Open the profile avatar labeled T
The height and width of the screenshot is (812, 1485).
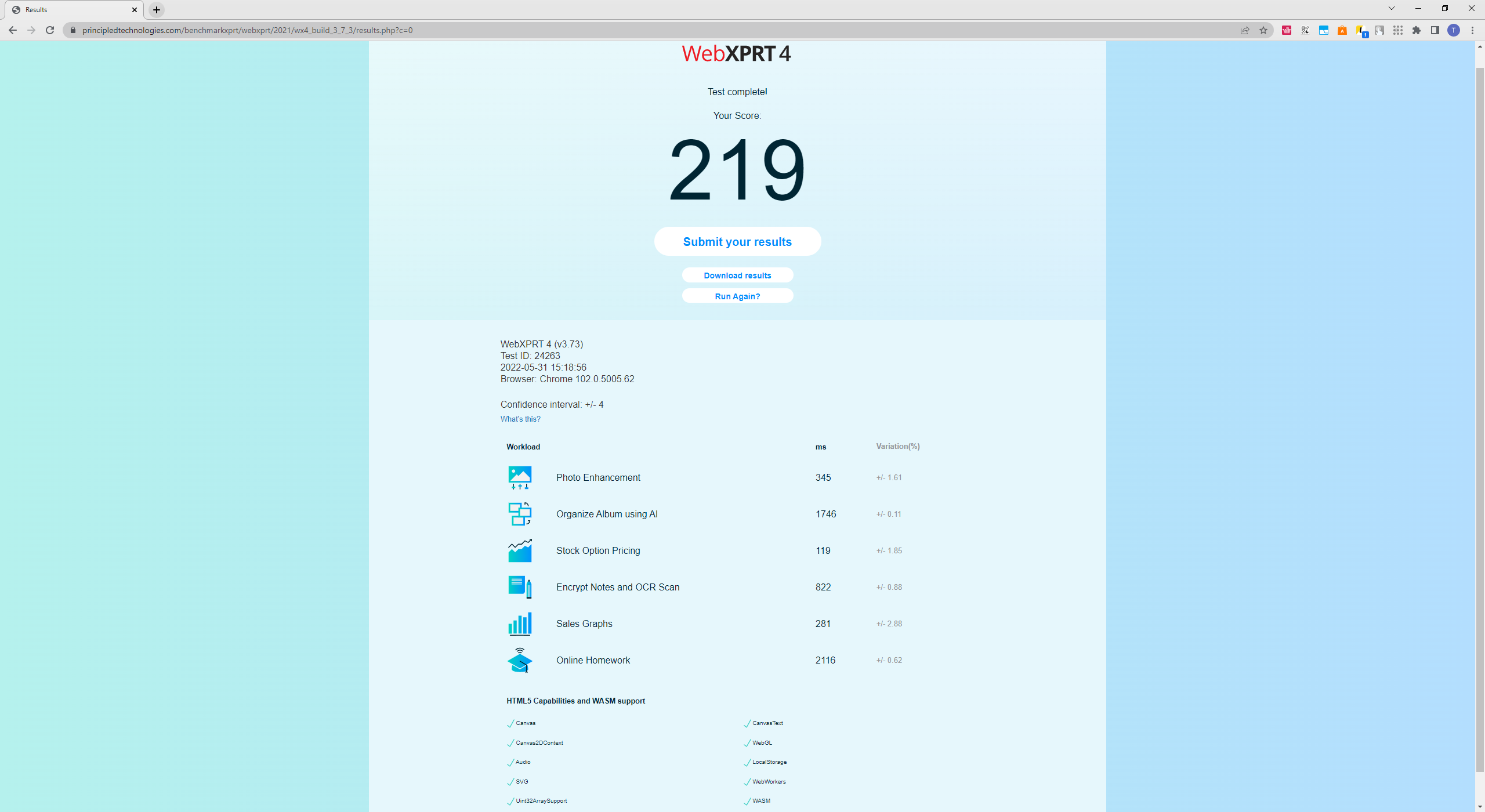point(1454,30)
